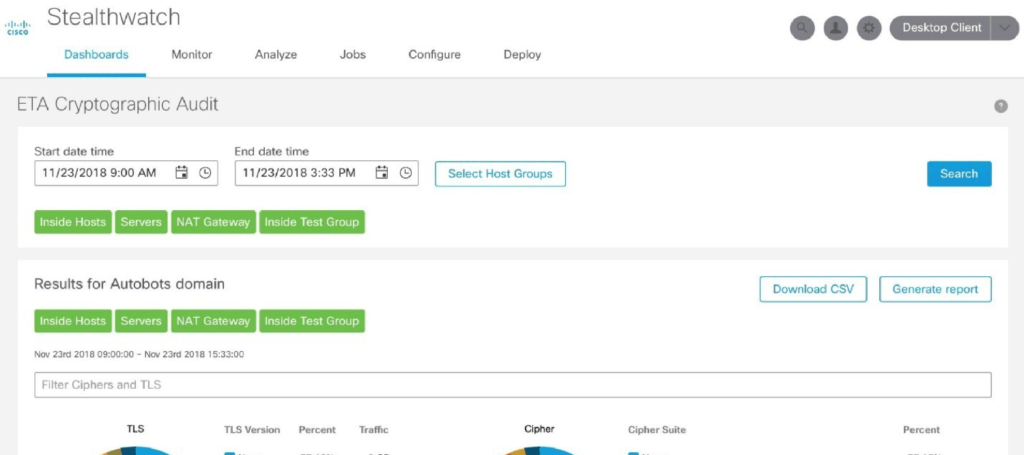Click Inside Hosts tag under Results
This screenshot has height=455, width=1024.
(72, 321)
